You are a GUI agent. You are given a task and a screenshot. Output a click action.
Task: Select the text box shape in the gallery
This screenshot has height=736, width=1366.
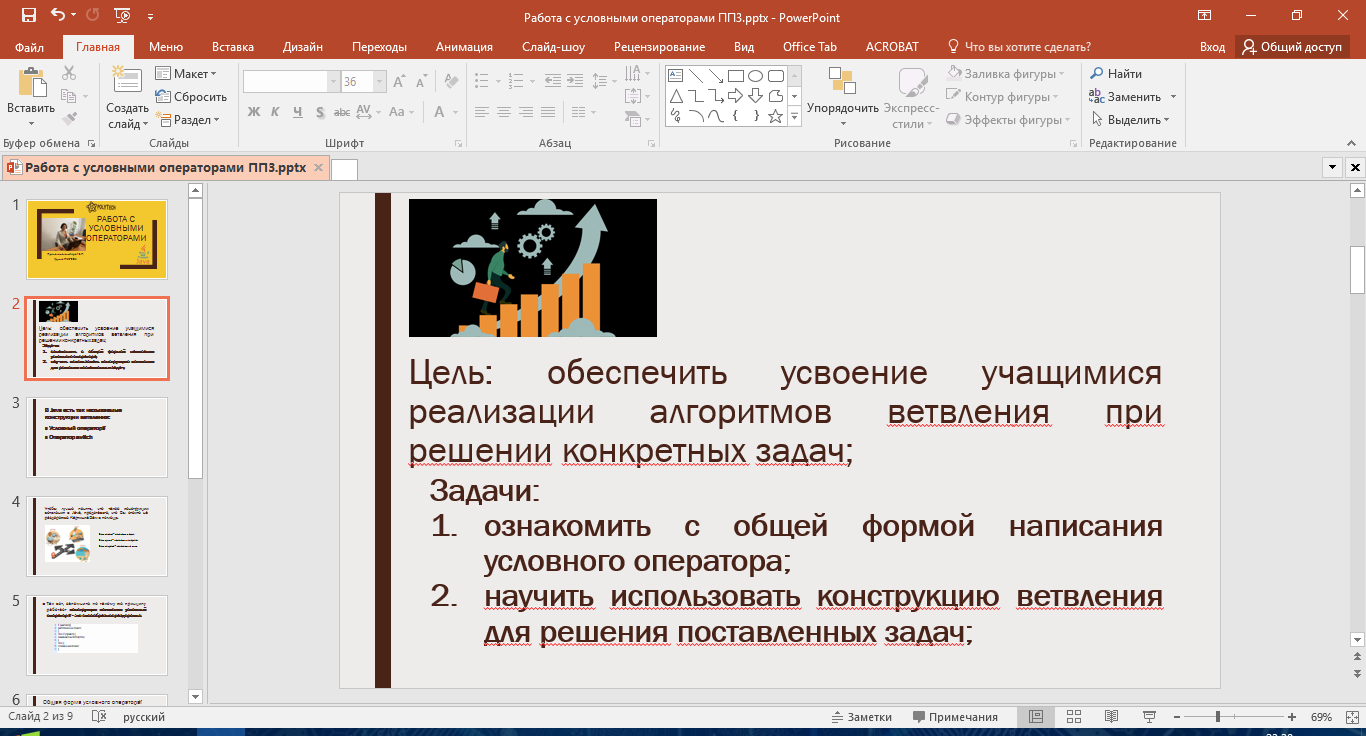coord(676,76)
